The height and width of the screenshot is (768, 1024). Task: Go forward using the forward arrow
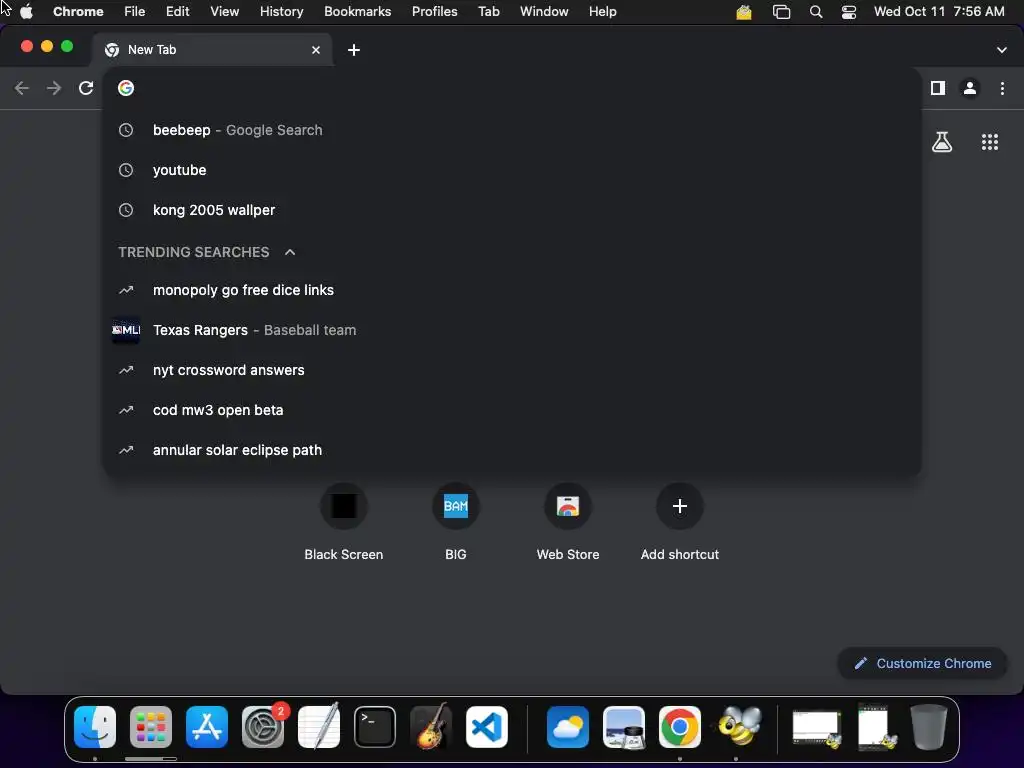[x=54, y=88]
